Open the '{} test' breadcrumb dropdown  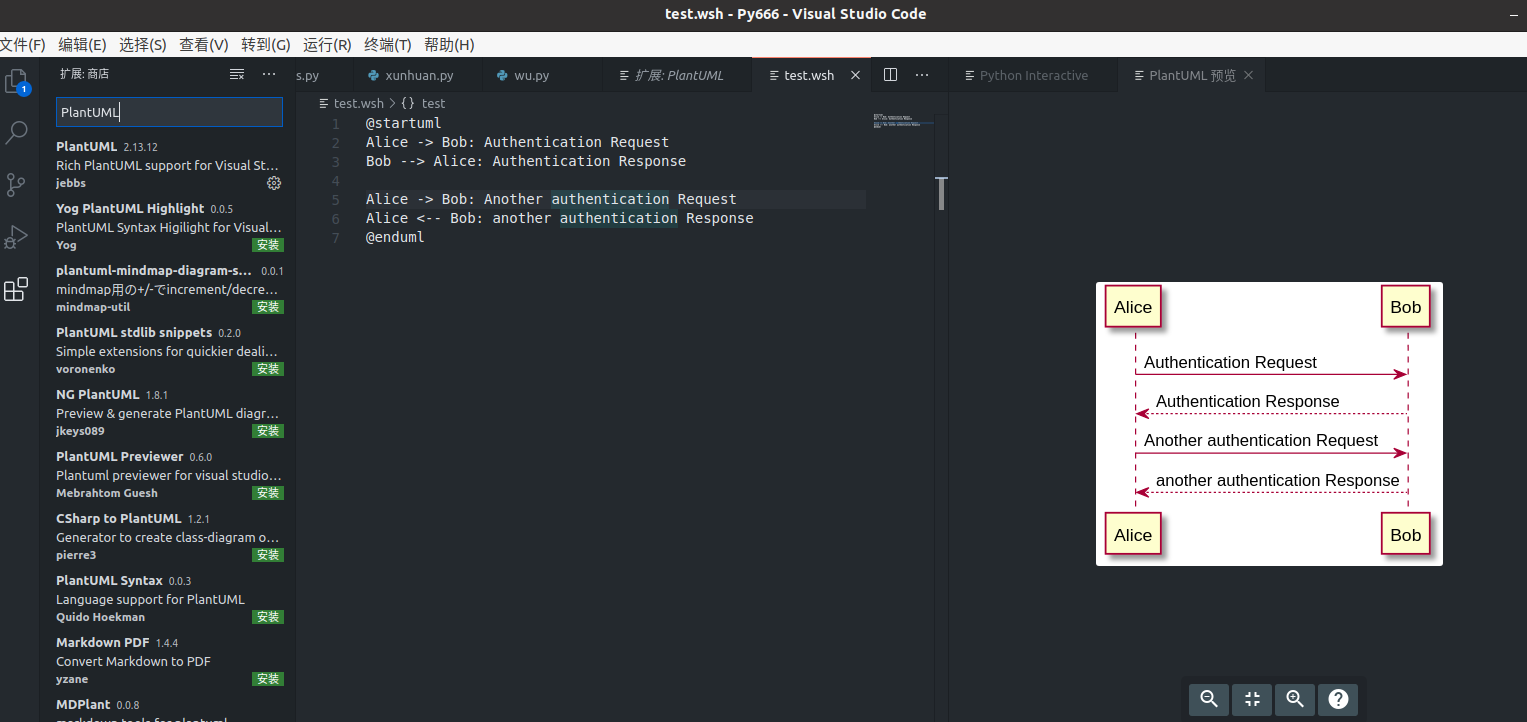pos(425,103)
